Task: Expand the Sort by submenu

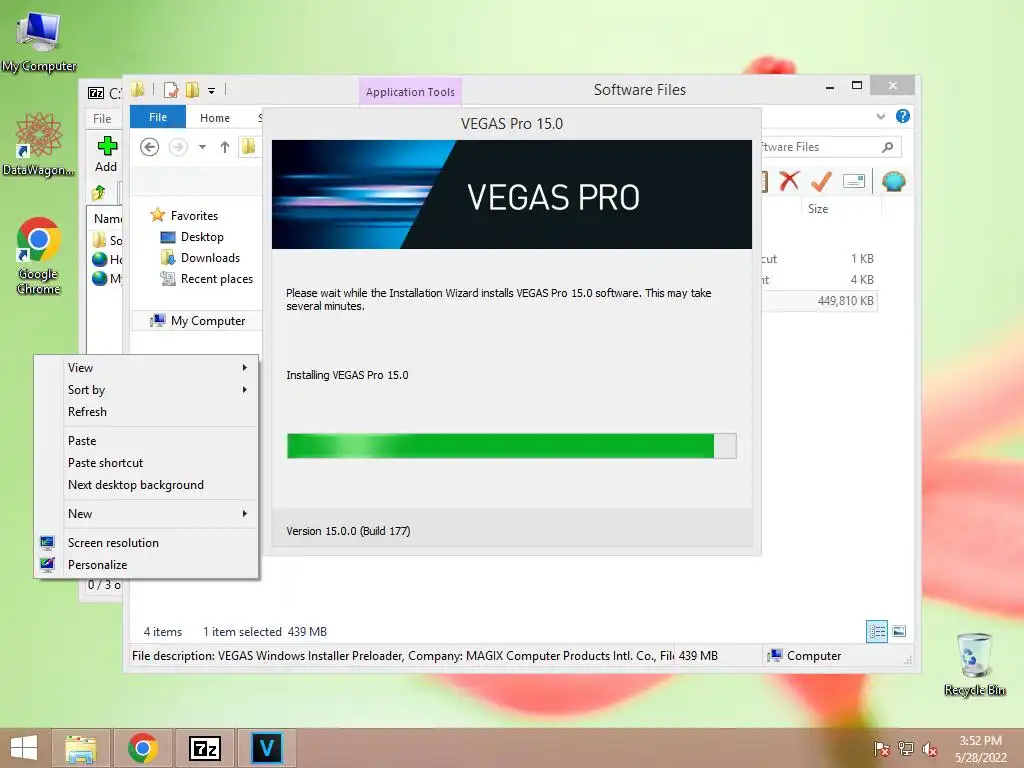Action: point(146,390)
